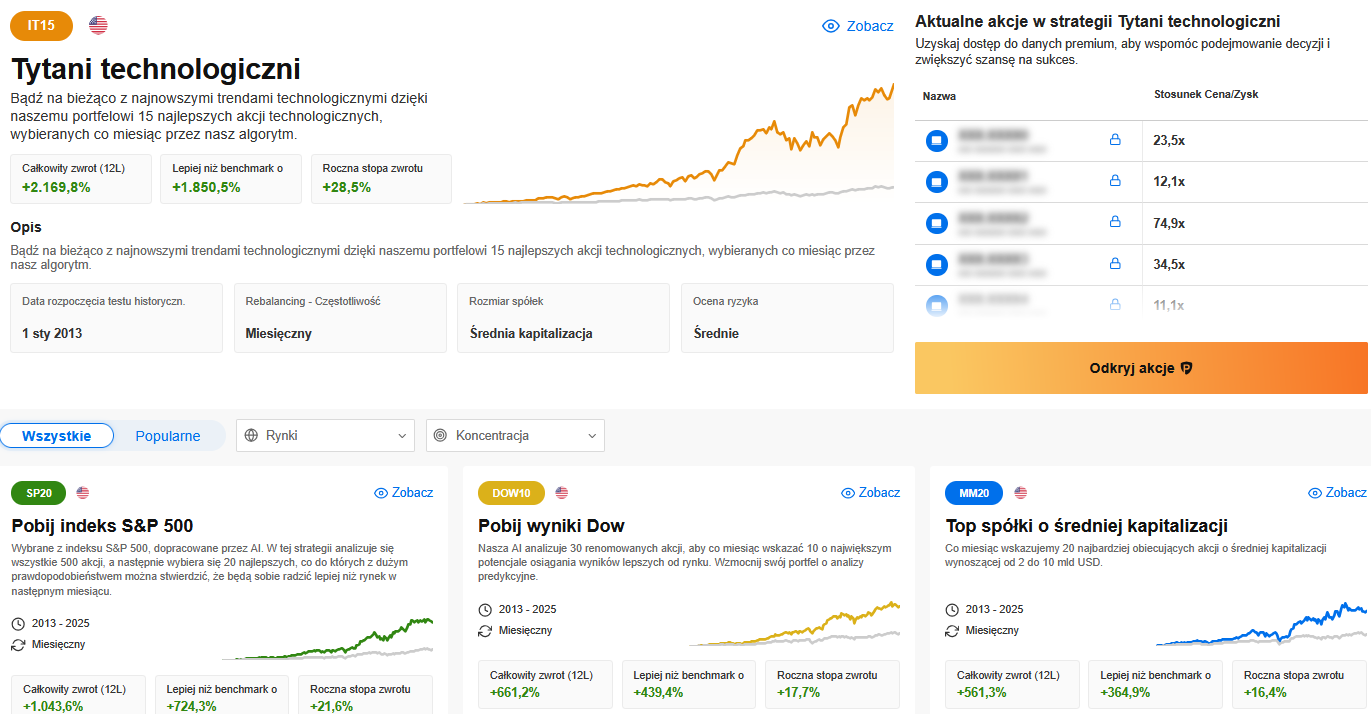1371x714 pixels.
Task: Open Zobacz link on Pobij wyniki Dow card
Action: click(871, 493)
